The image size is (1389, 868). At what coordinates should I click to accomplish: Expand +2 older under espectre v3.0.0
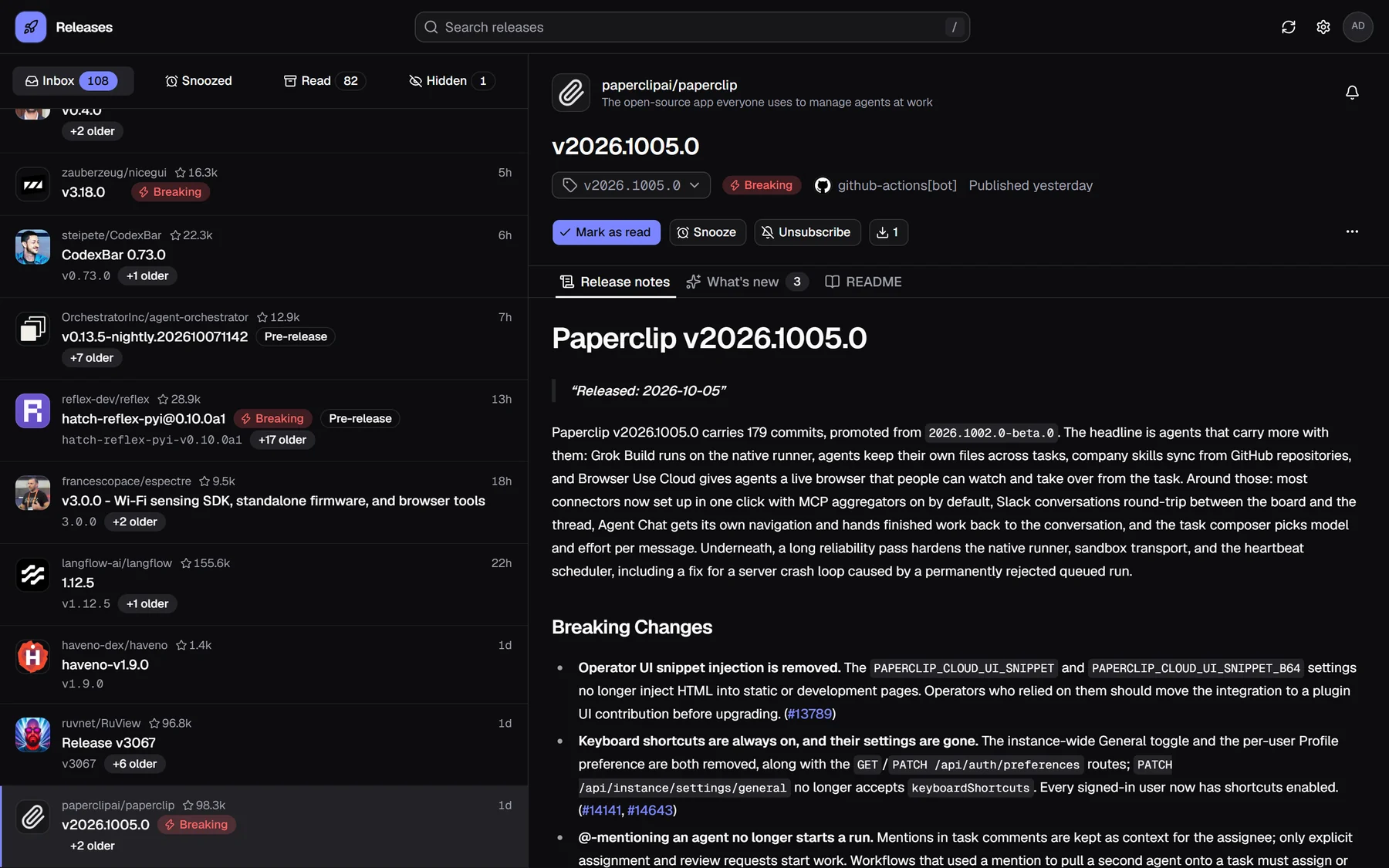click(x=135, y=522)
